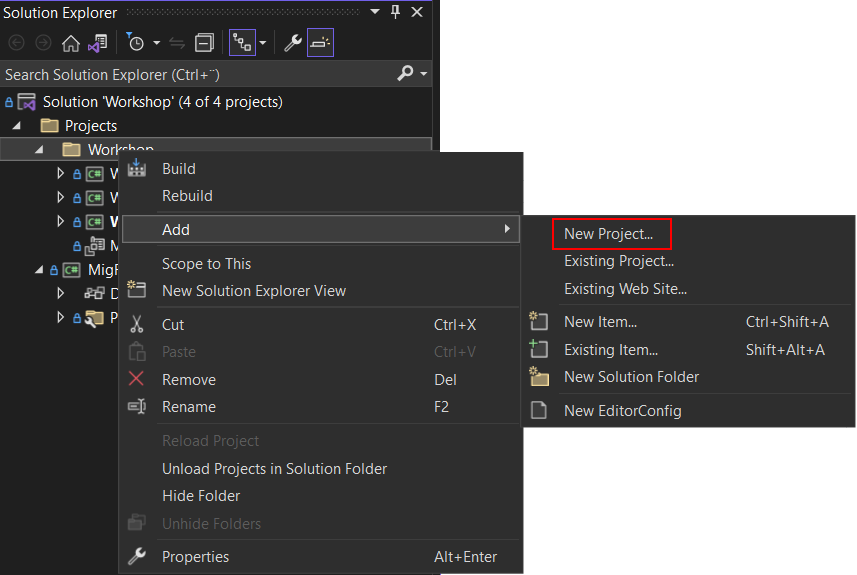Collapse the Mig C# project node

click(x=39, y=269)
